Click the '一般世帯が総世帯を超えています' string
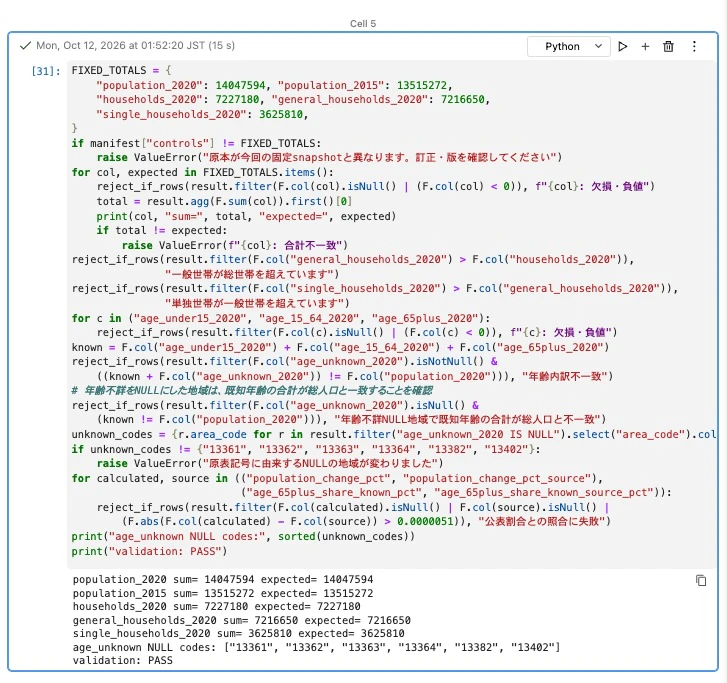 pos(249,274)
